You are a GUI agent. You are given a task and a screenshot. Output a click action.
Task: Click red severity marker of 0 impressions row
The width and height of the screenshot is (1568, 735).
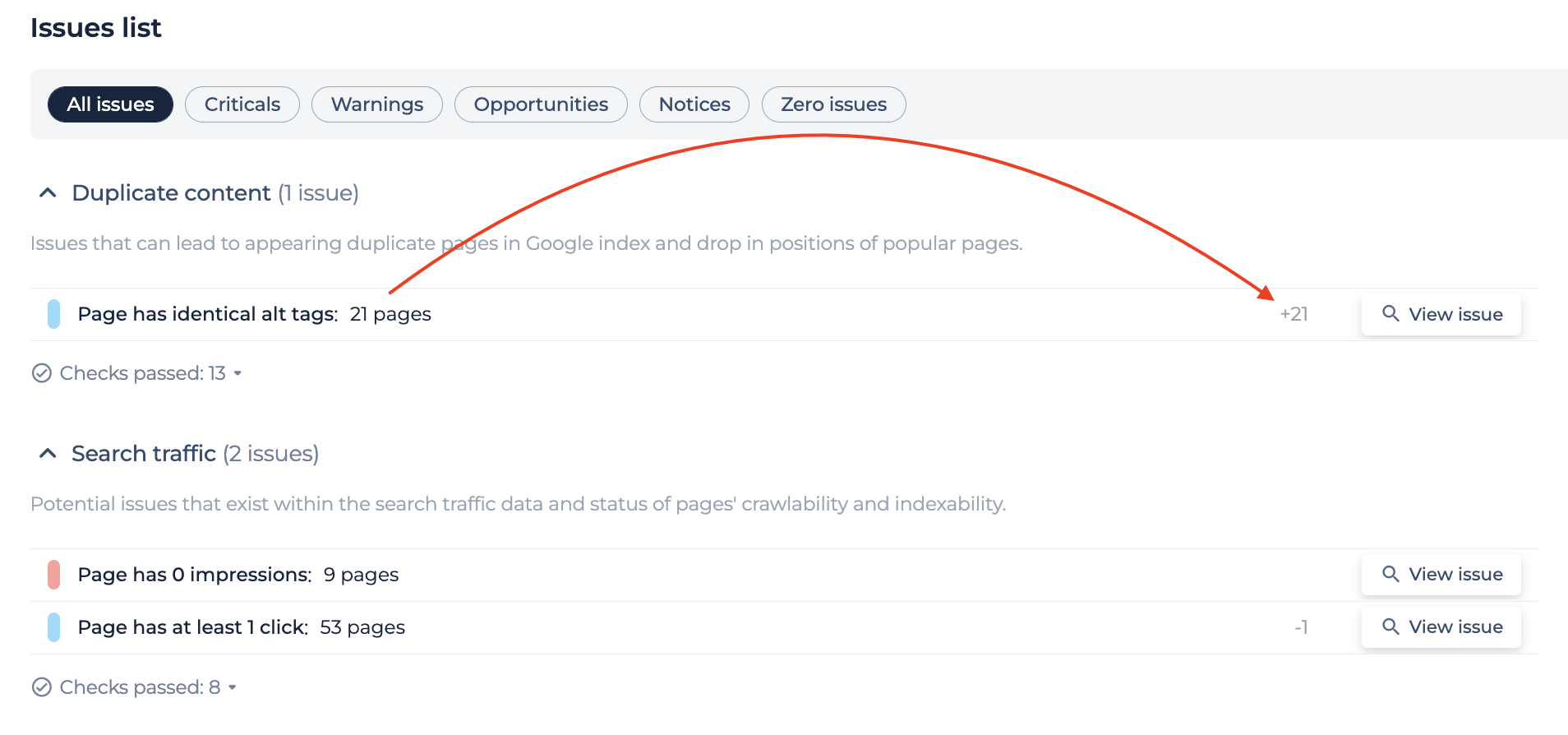click(53, 575)
